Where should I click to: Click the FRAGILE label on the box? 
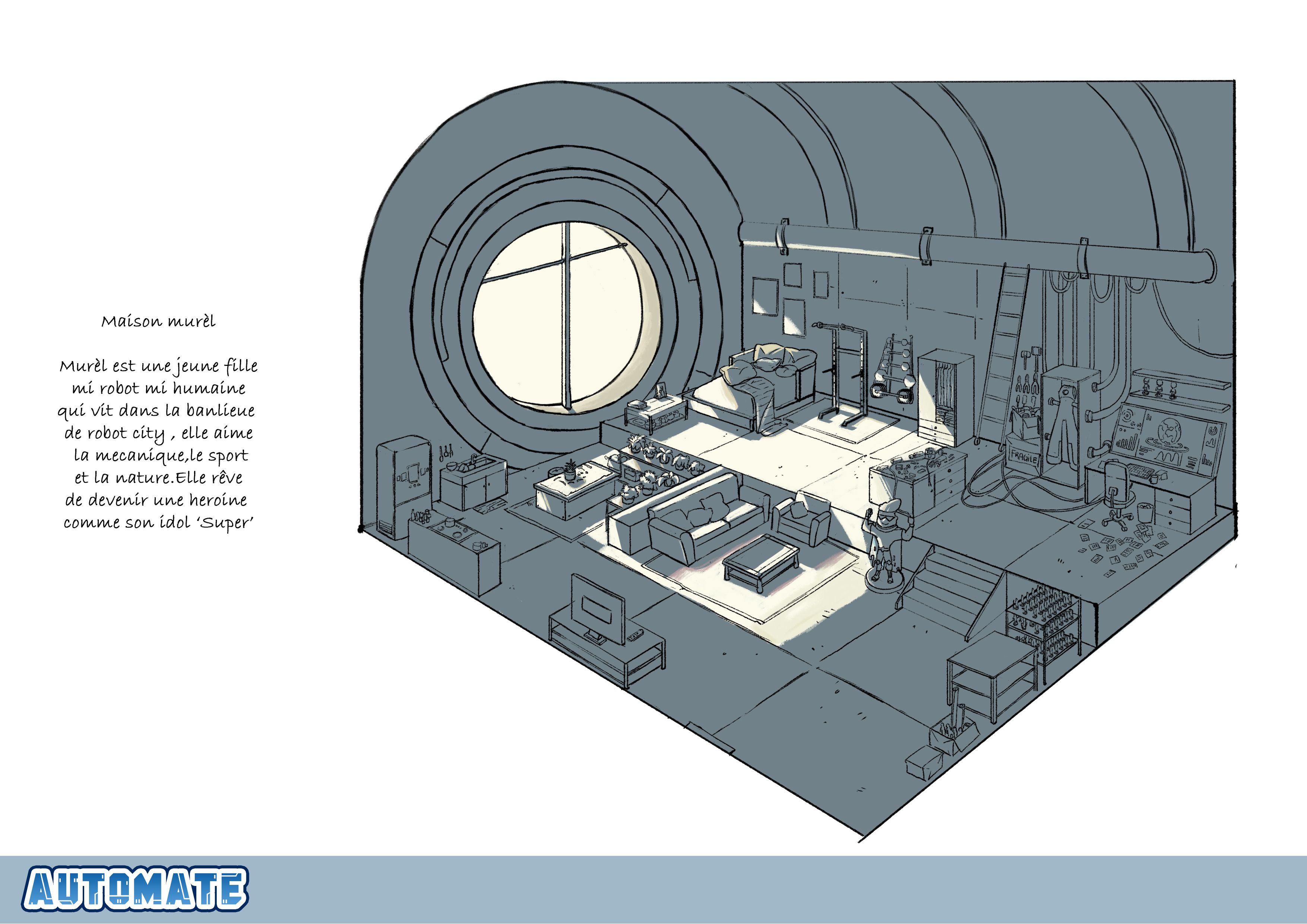pyautogui.click(x=1024, y=456)
